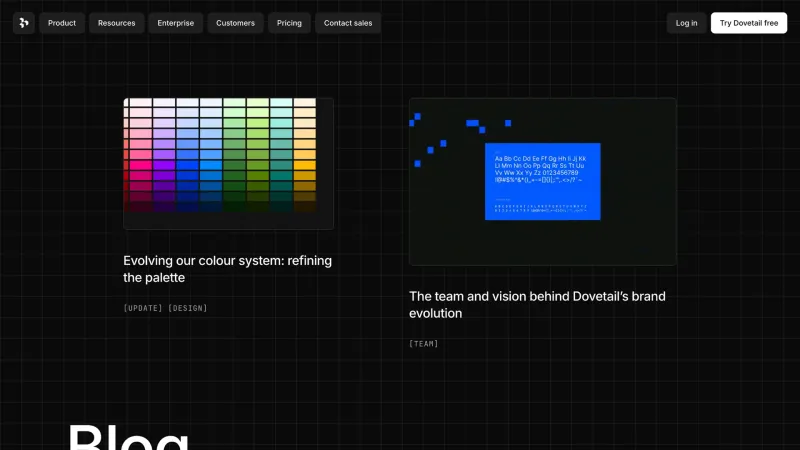Click the Log in button
The width and height of the screenshot is (800, 450).
pyautogui.click(x=686, y=23)
